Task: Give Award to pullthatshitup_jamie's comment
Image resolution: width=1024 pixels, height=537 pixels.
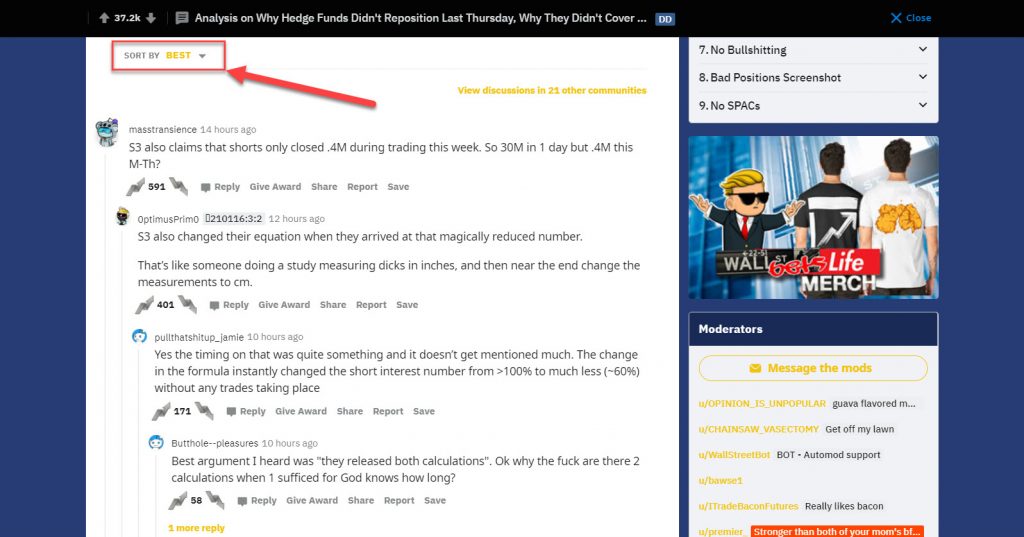Action: (x=301, y=412)
